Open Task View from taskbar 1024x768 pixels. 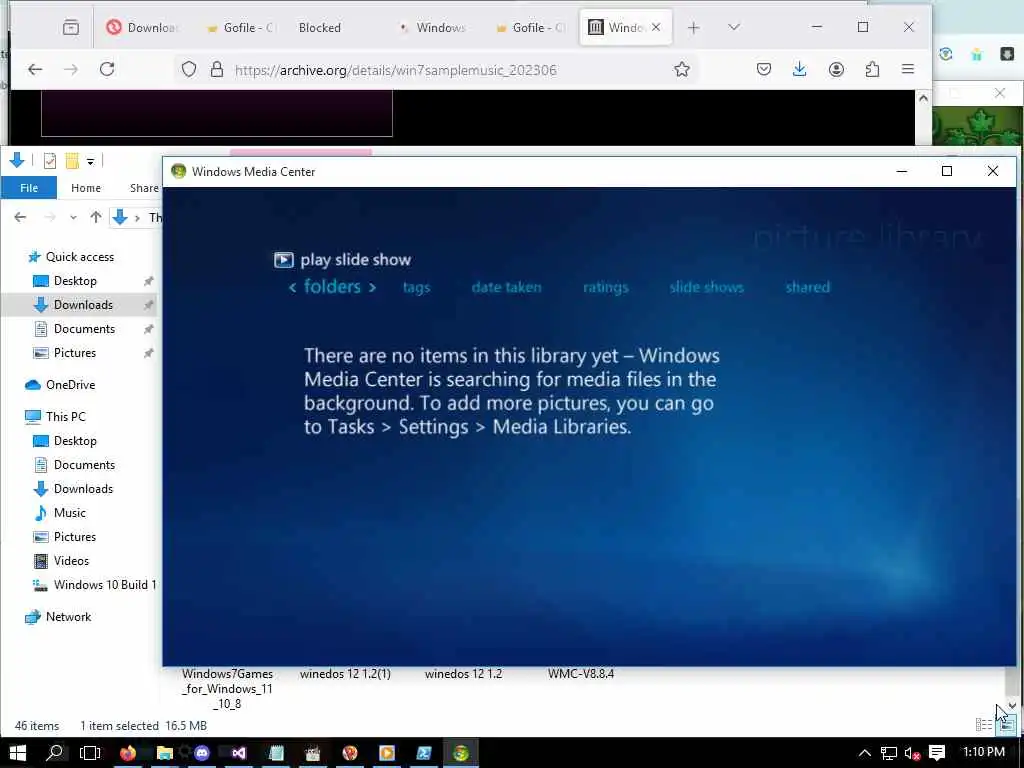89,753
